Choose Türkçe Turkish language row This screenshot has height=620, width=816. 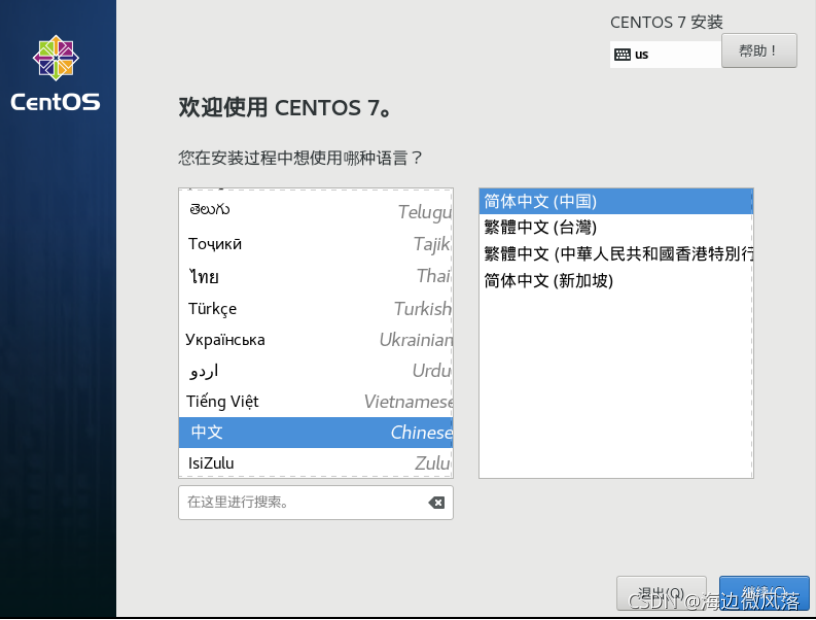pyautogui.click(x=315, y=308)
